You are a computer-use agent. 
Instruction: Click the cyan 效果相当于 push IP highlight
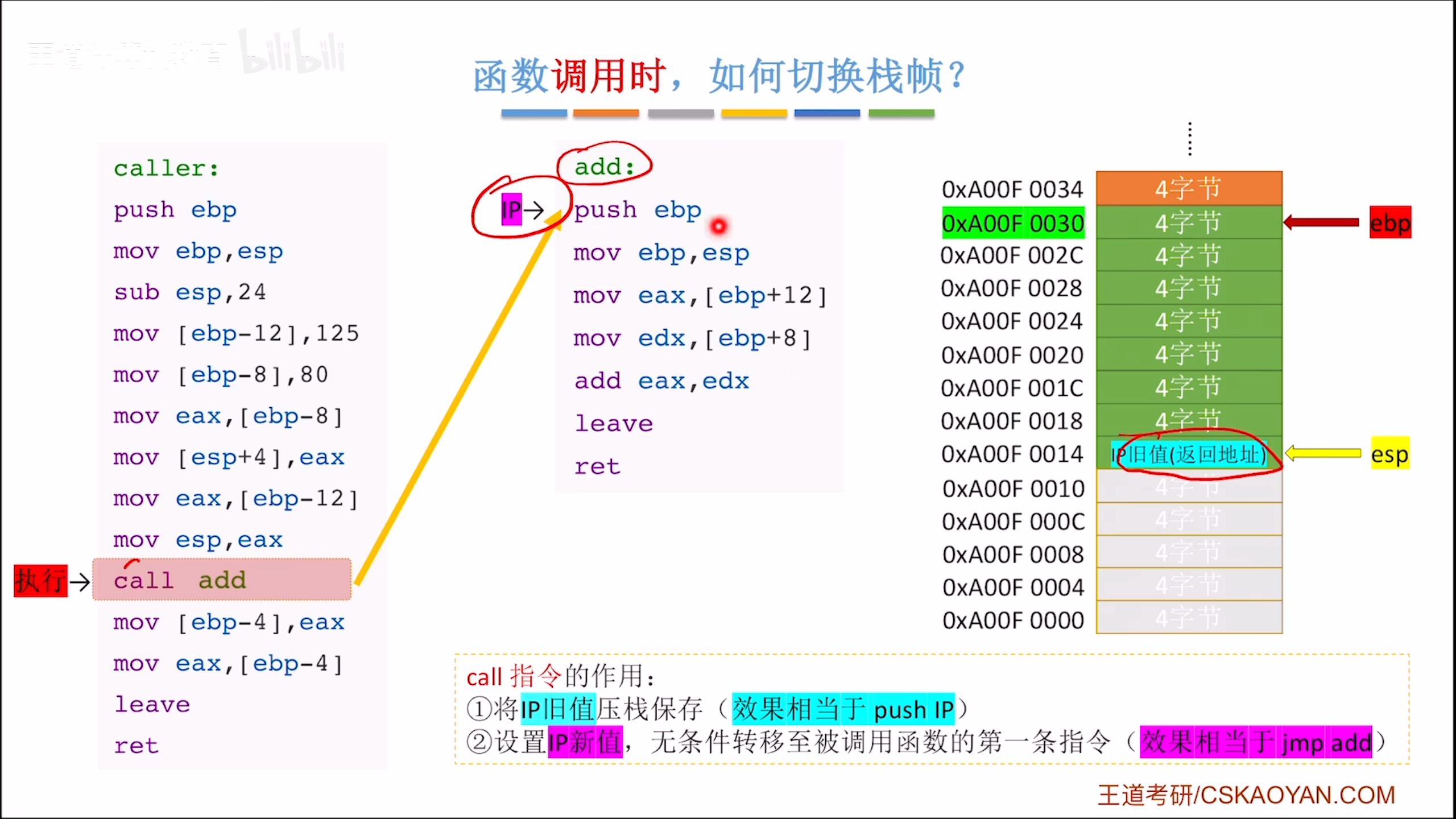[x=842, y=709]
